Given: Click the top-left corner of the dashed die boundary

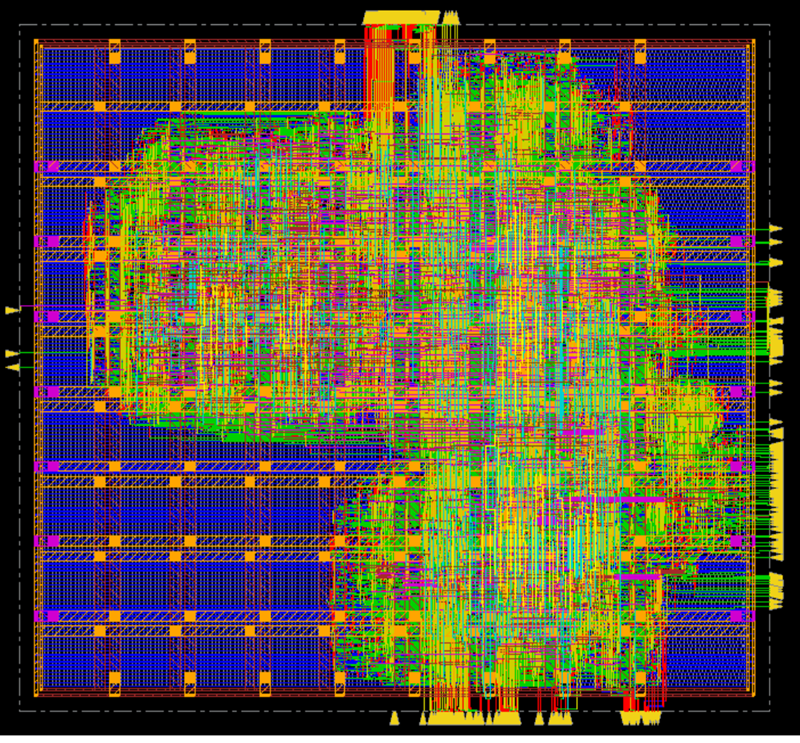Looking at the screenshot, I should (x=20, y=27).
